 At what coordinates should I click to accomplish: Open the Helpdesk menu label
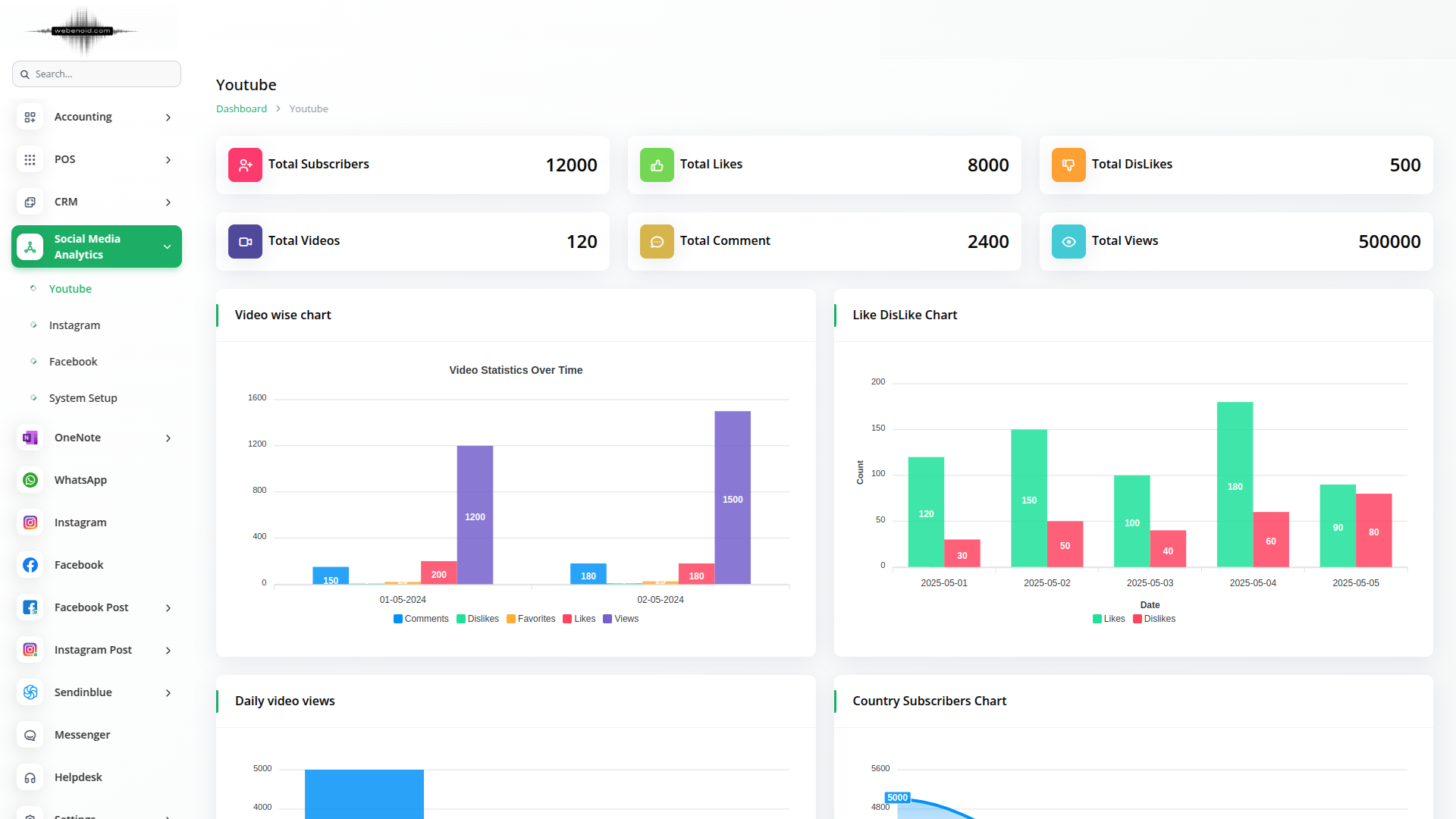pos(78,777)
